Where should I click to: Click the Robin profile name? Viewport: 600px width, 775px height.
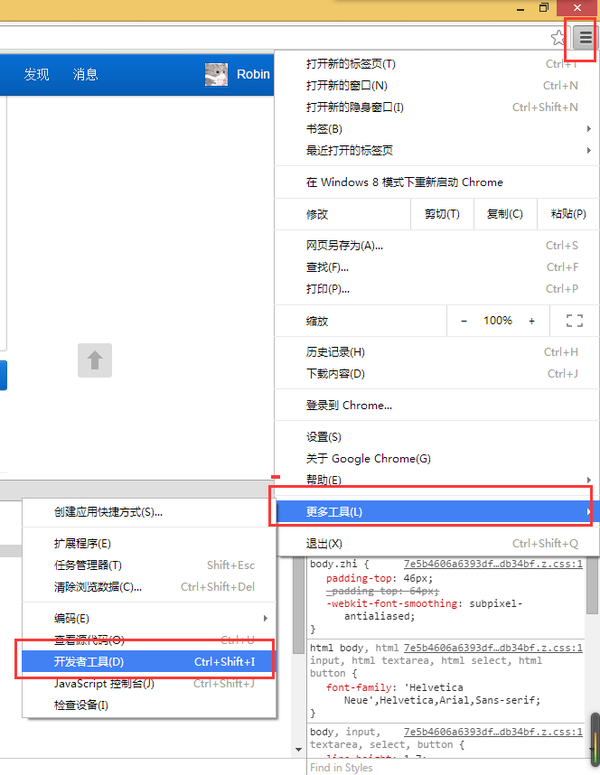pyautogui.click(x=253, y=75)
